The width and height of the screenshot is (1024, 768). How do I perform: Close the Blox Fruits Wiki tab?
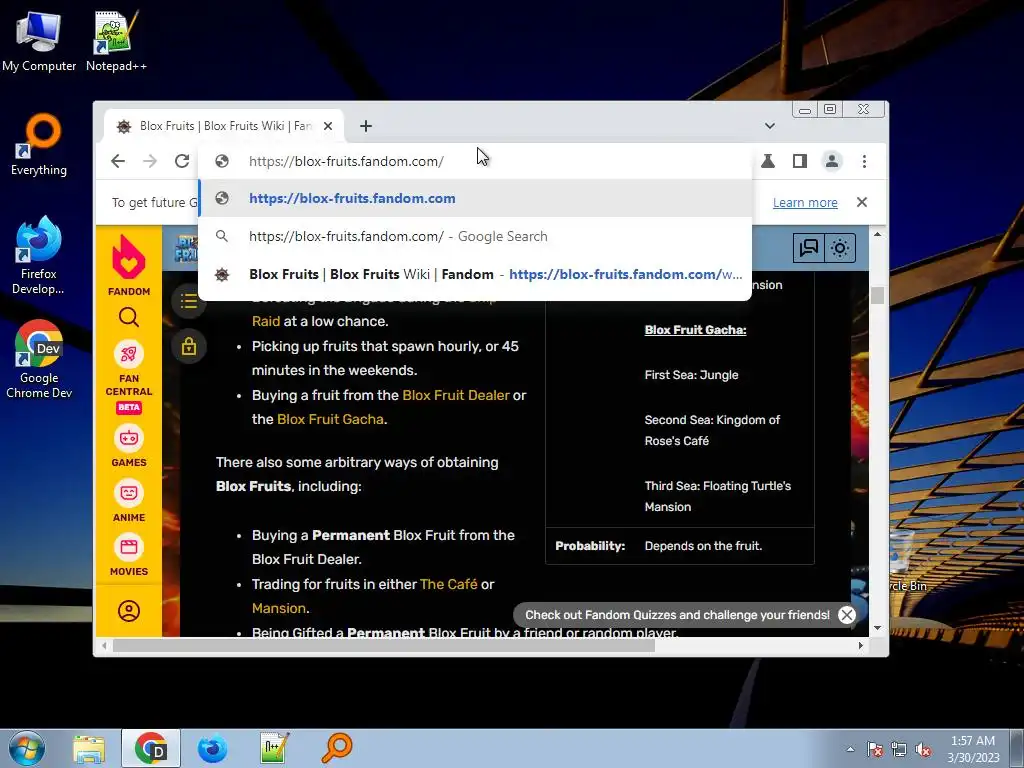pyautogui.click(x=328, y=126)
